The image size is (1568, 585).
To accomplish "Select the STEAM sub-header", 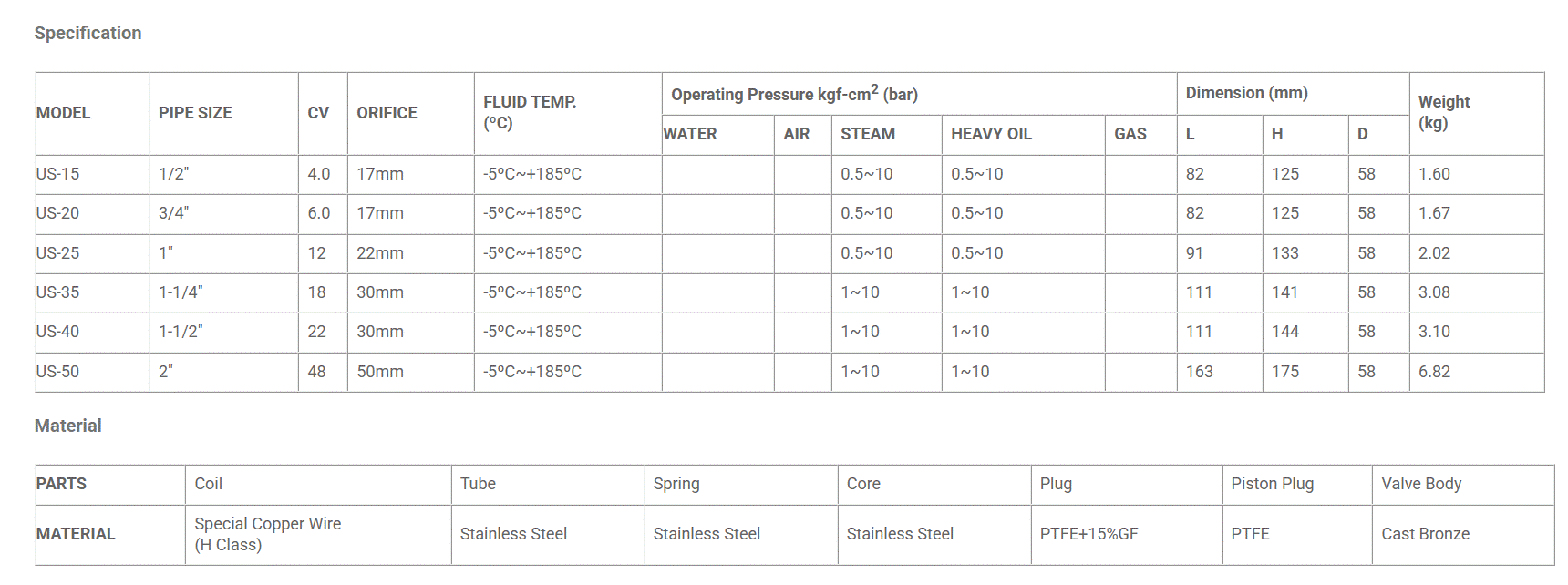I will click(868, 134).
